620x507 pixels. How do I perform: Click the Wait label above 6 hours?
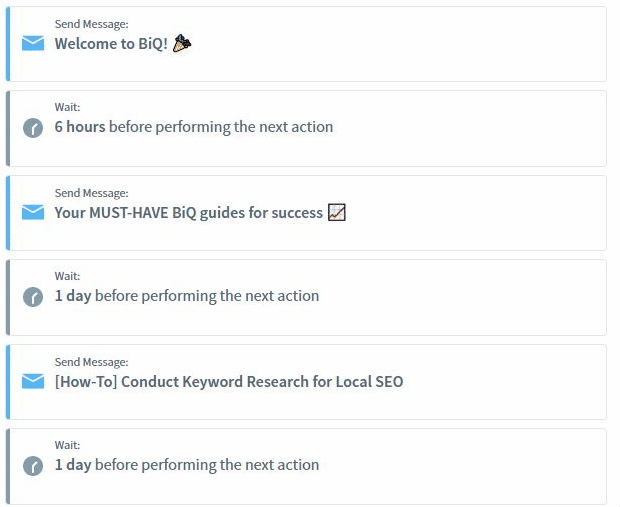(x=67, y=107)
